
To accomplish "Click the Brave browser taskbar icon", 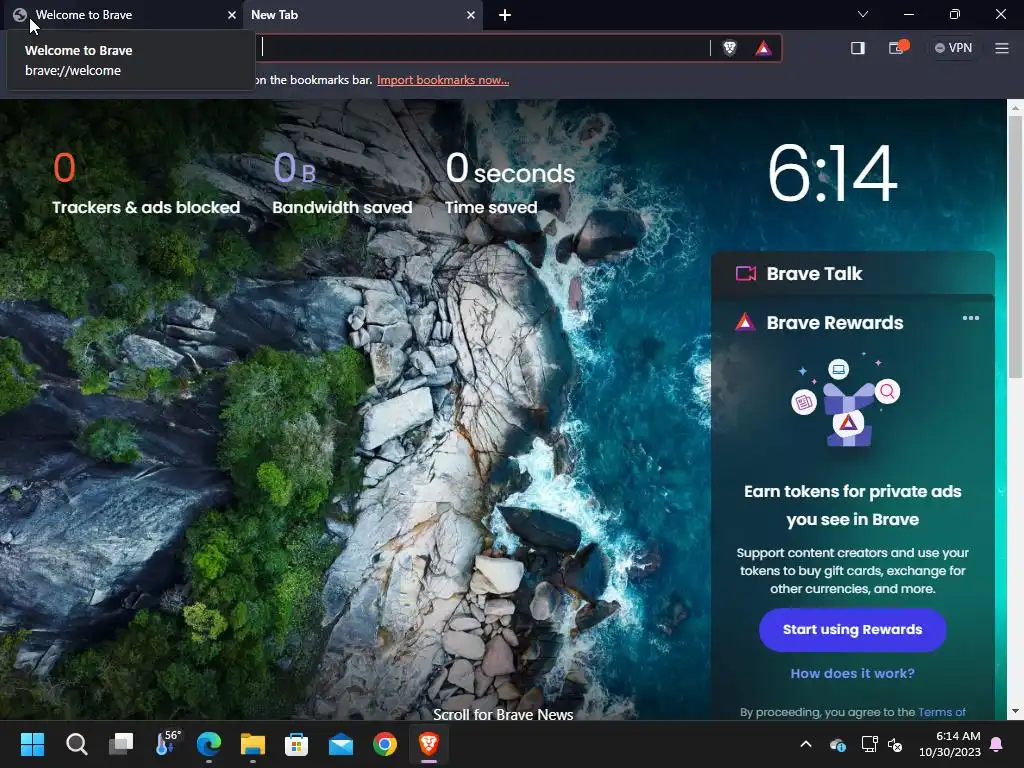I will pos(429,744).
